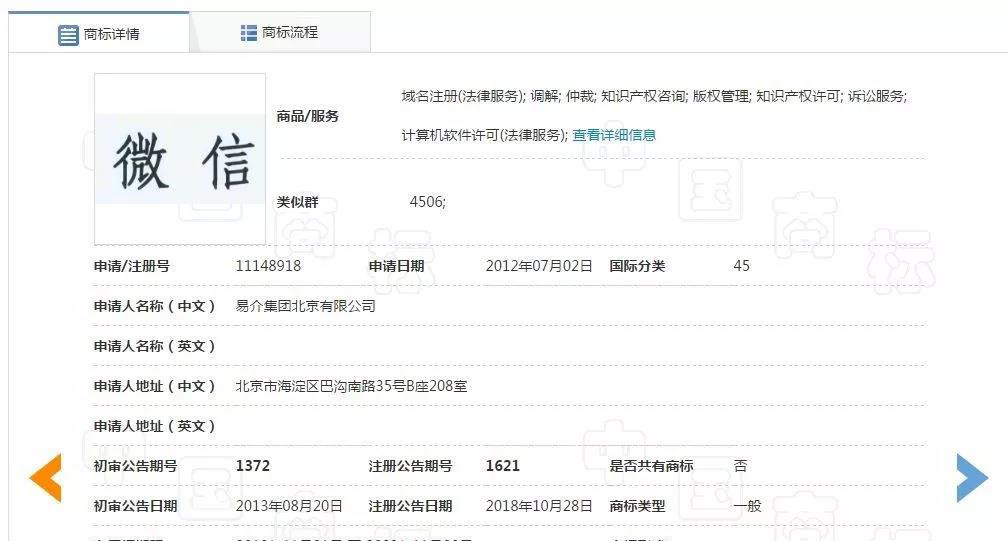The width and height of the screenshot is (1008, 541).
Task: Click the 申请人地址（中文） label
Action: 154,386
